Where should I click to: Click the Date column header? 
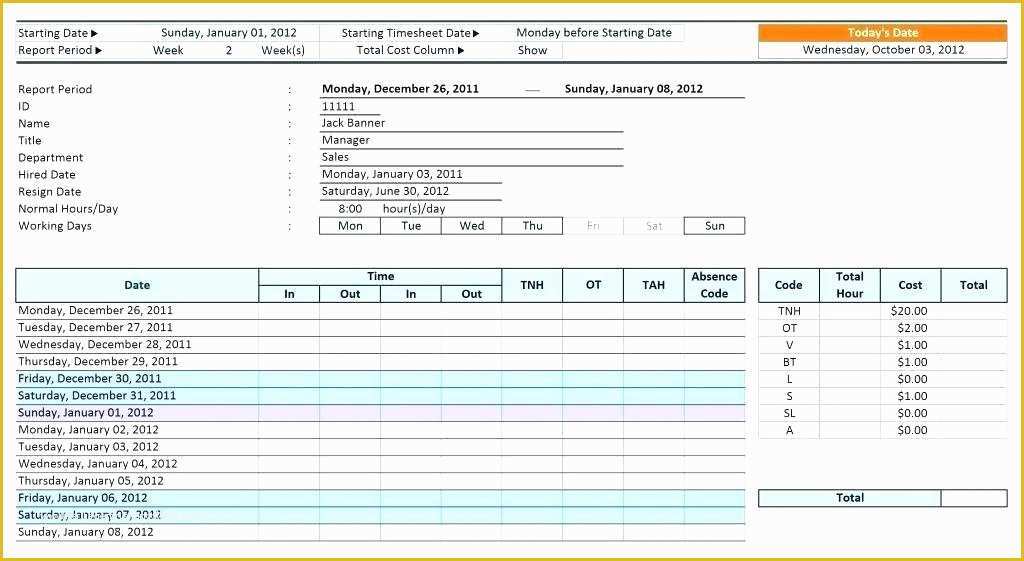(137, 285)
